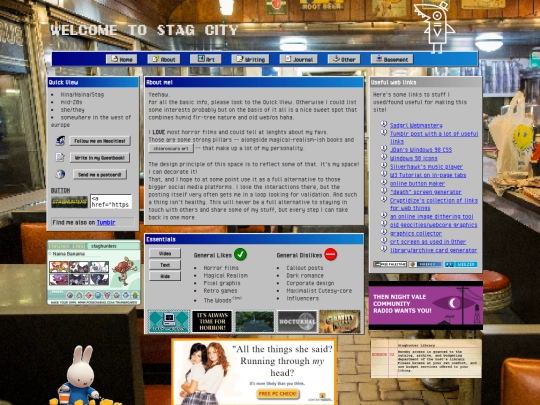Open "death" screen generator link
Image resolution: width=540 pixels, height=405 pixels.
click(426, 192)
